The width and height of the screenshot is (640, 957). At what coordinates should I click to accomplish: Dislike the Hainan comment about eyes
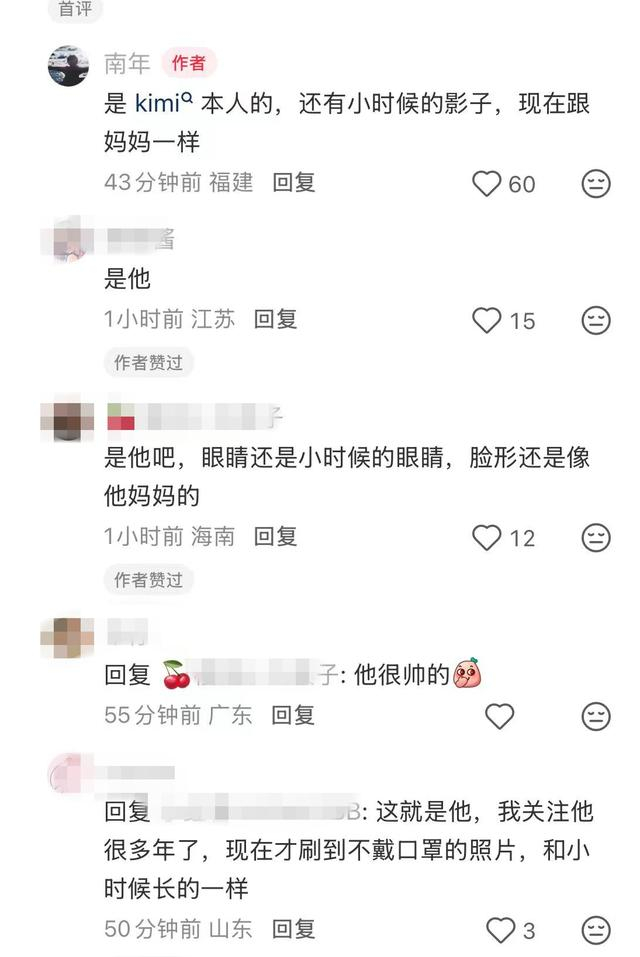tap(595, 538)
